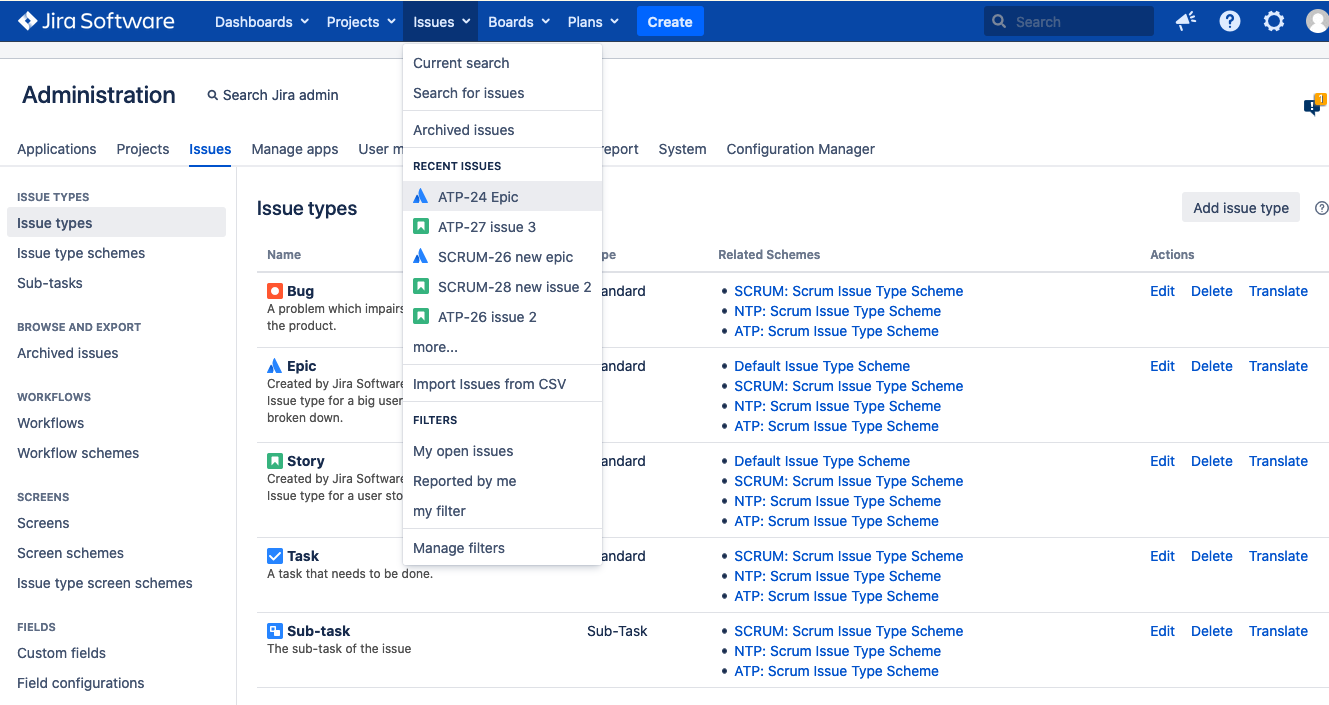Open Reported by me filter

point(502,481)
